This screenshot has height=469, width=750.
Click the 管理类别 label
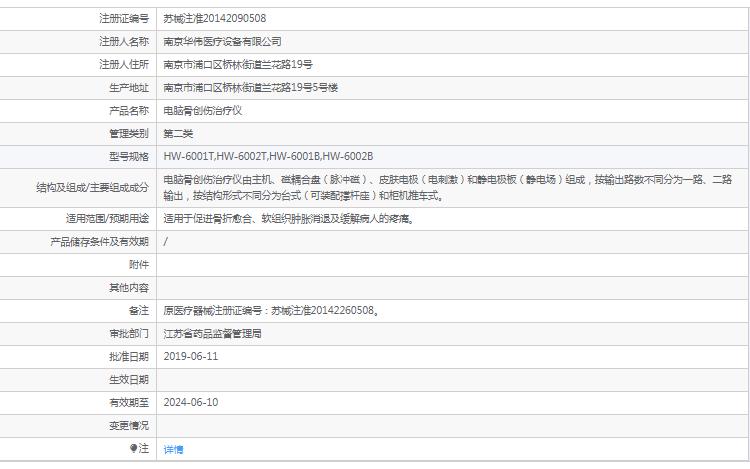[x=129, y=133]
